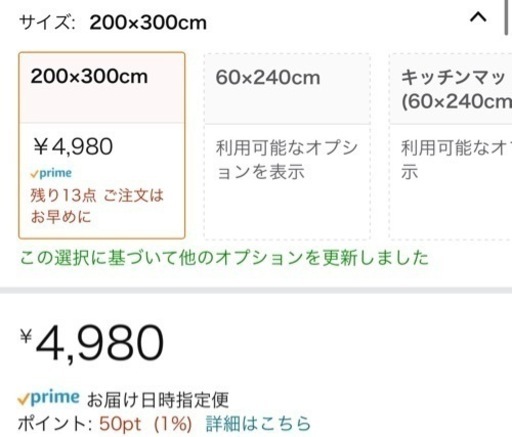Click the green option-updated message

pyautogui.click(x=224, y=258)
